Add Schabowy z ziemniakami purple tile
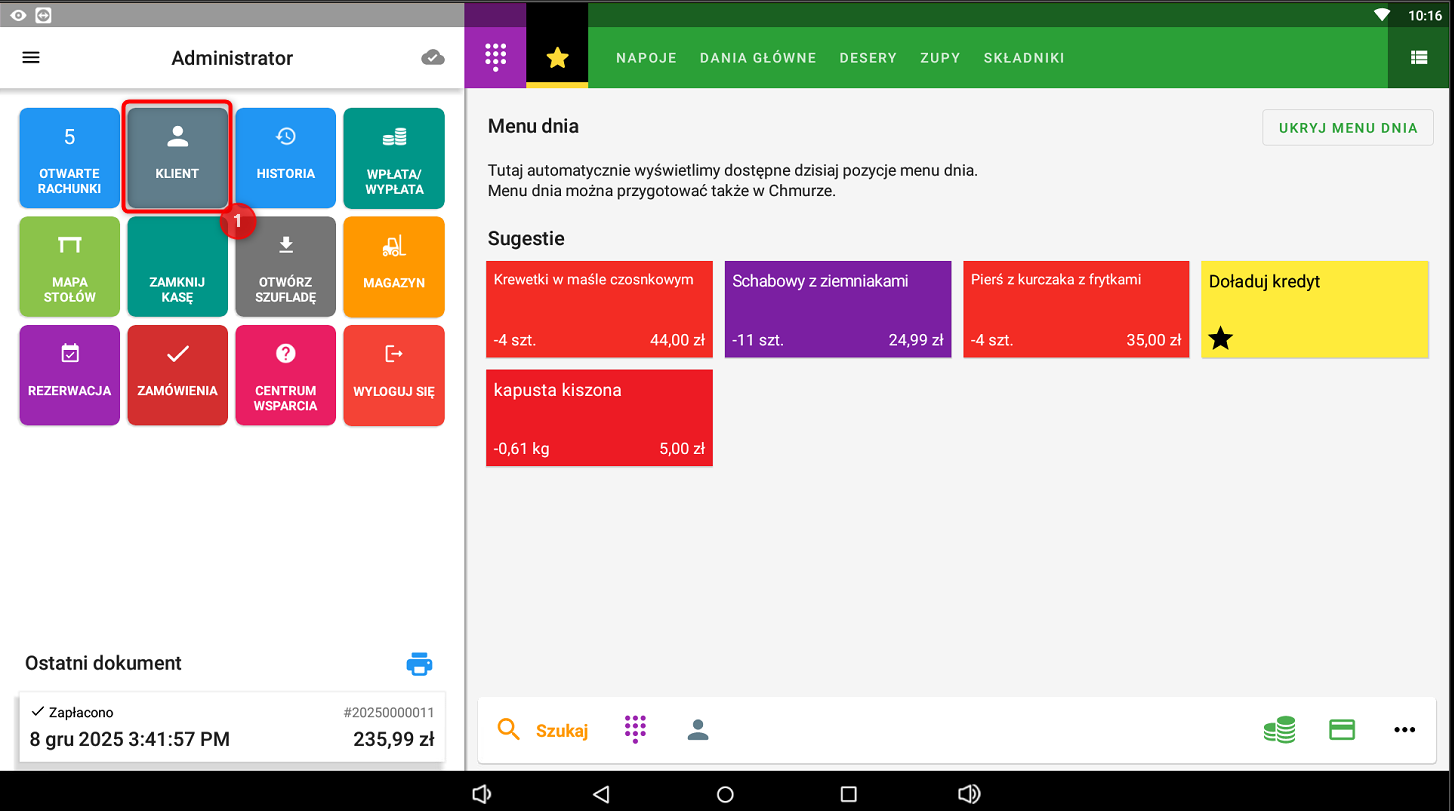The width and height of the screenshot is (1454, 811). [837, 309]
